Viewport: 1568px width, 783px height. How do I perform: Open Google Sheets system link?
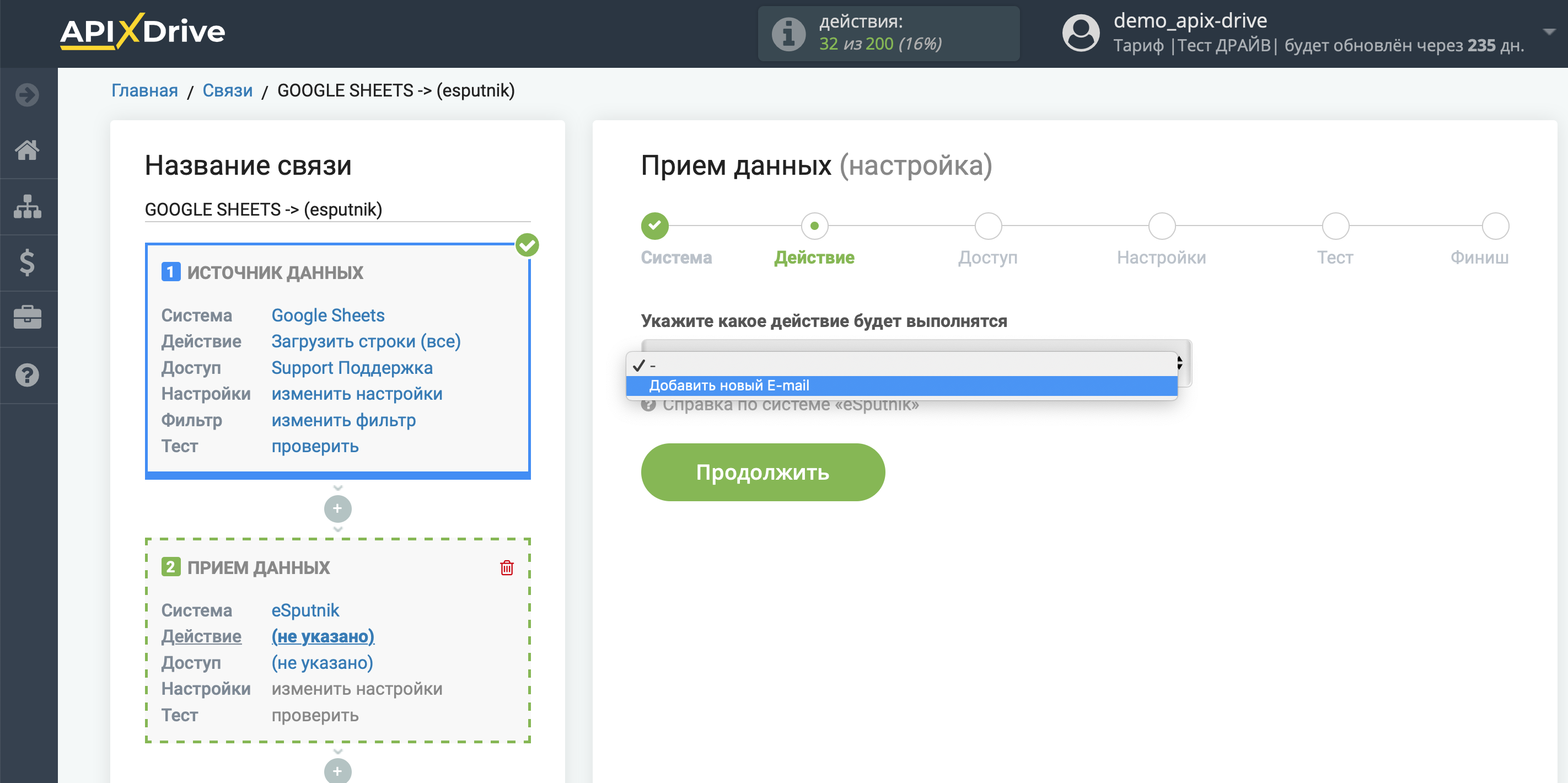(327, 315)
